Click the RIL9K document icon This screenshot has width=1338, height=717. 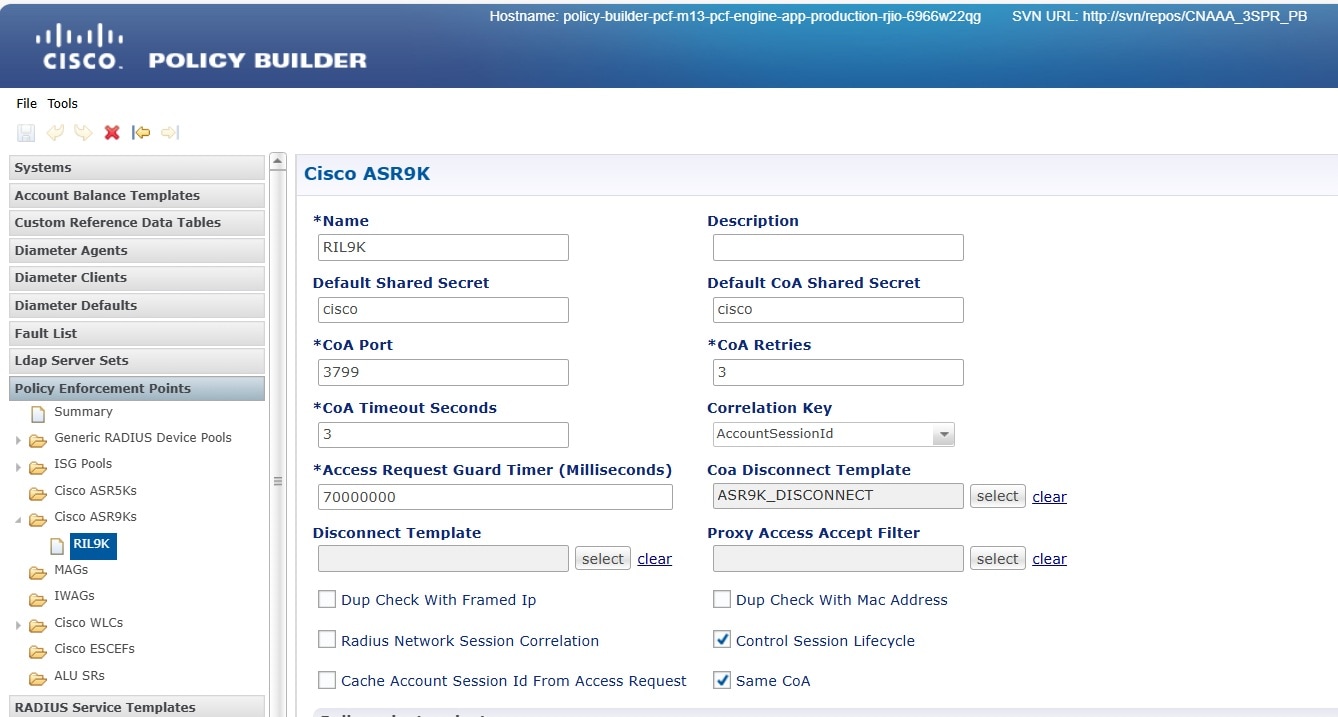[58, 546]
